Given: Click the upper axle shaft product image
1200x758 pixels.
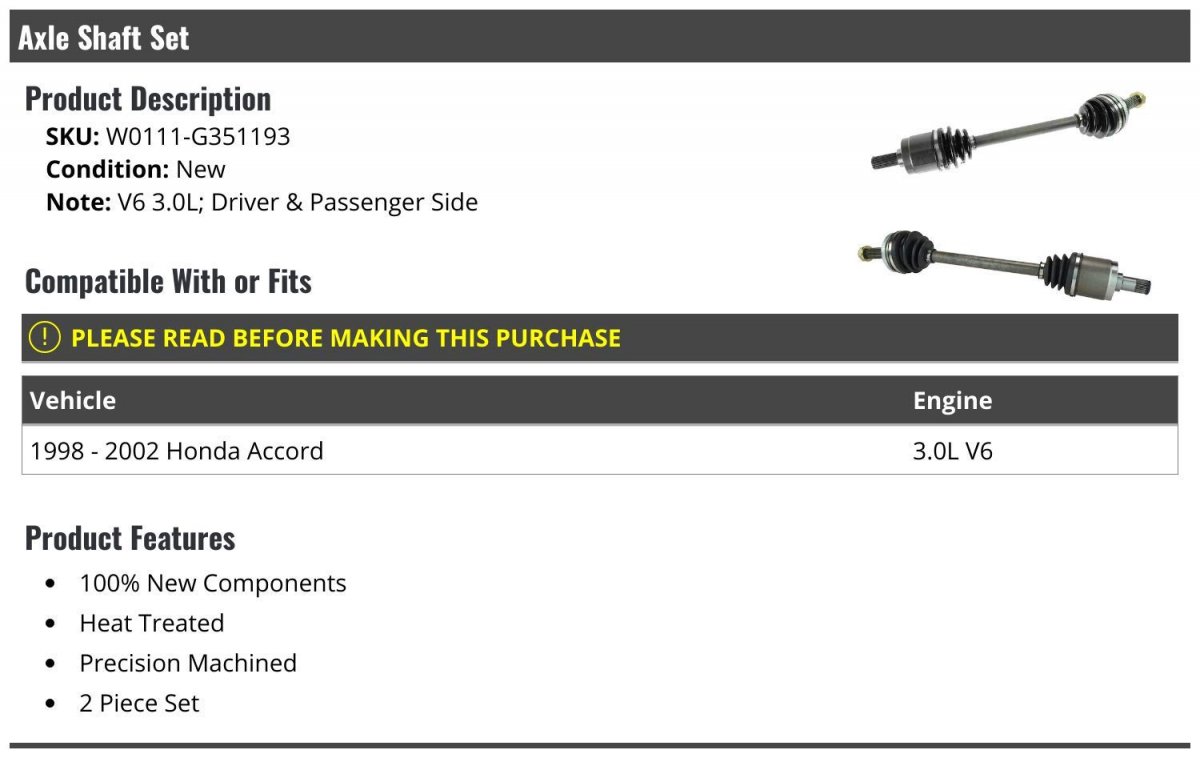Looking at the screenshot, I should pos(1008,131).
